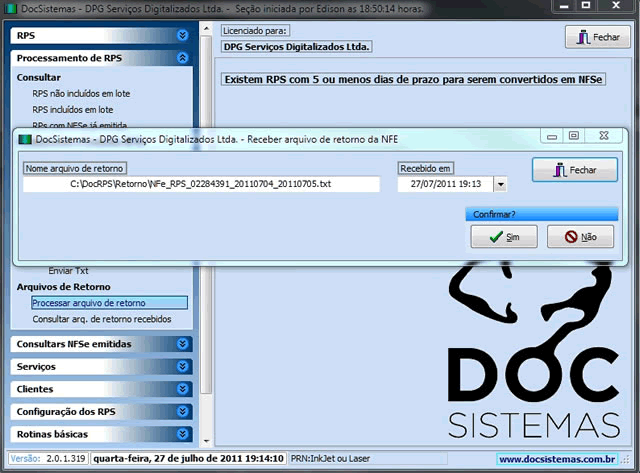Click Fechar button in main window header
The width and height of the screenshot is (640, 473).
coord(598,37)
